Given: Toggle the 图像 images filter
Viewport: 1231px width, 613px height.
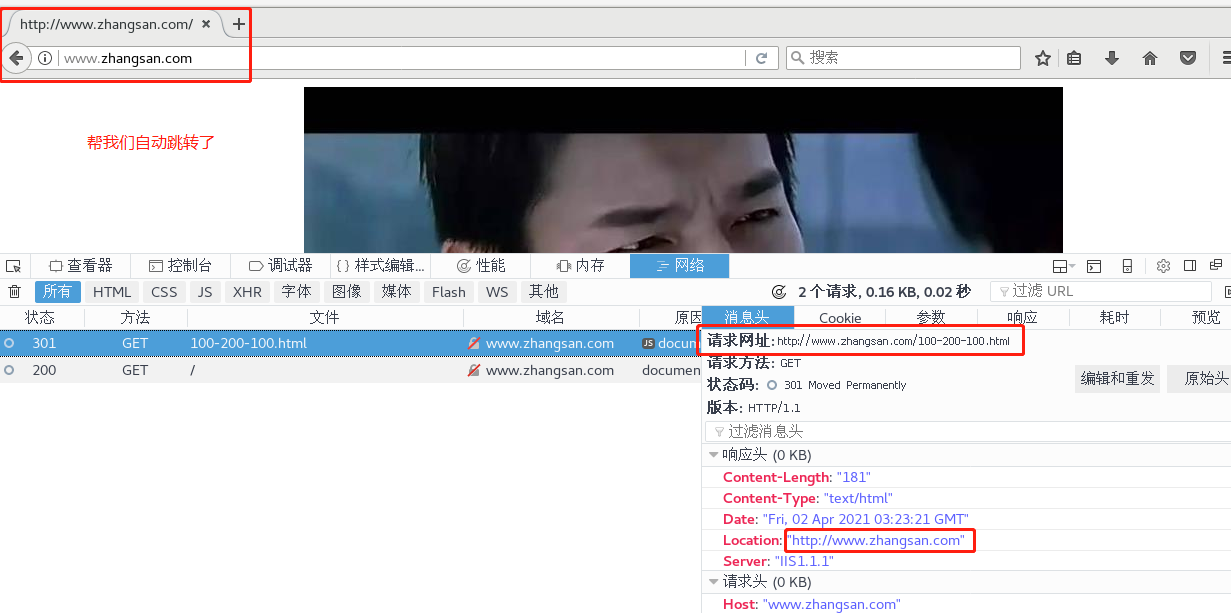Looking at the screenshot, I should click(346, 292).
